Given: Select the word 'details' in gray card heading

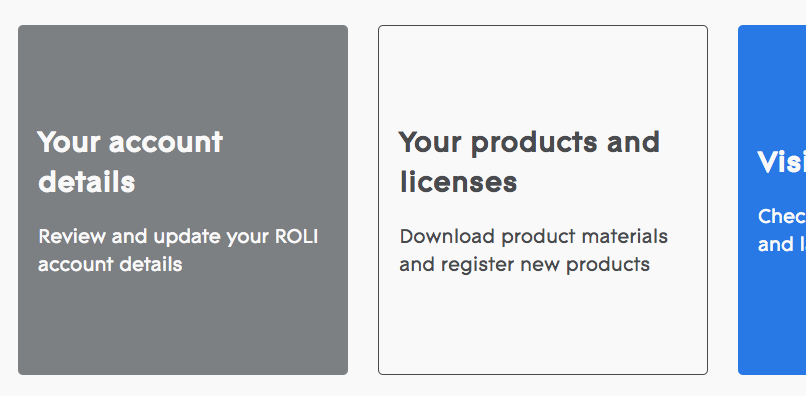Looking at the screenshot, I should point(87,182).
